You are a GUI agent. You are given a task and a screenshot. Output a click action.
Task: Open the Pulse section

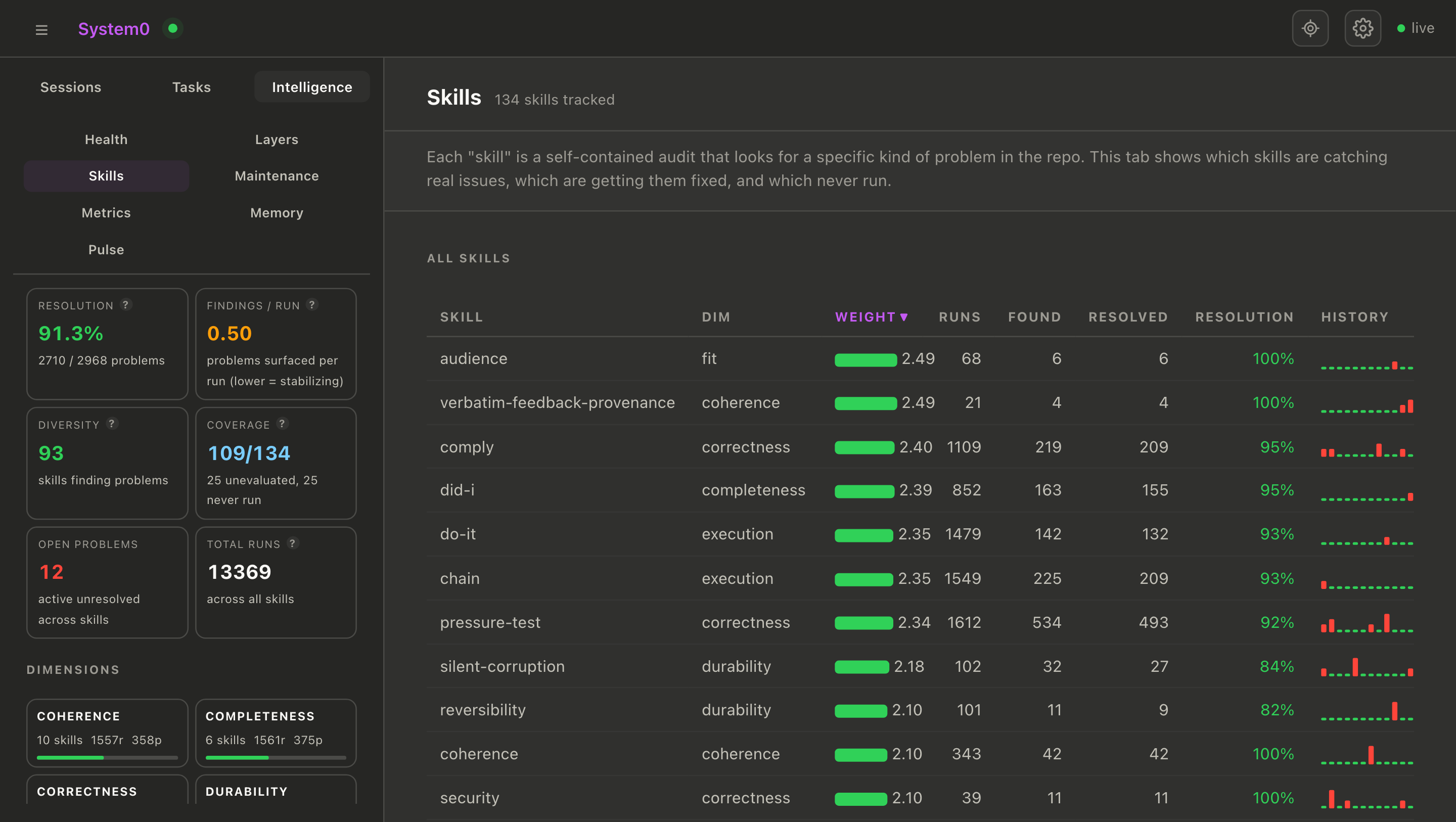(x=106, y=249)
